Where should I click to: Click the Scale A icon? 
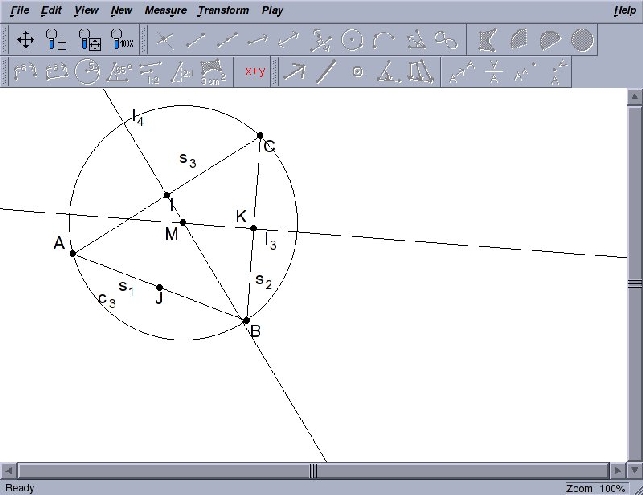tap(525, 72)
